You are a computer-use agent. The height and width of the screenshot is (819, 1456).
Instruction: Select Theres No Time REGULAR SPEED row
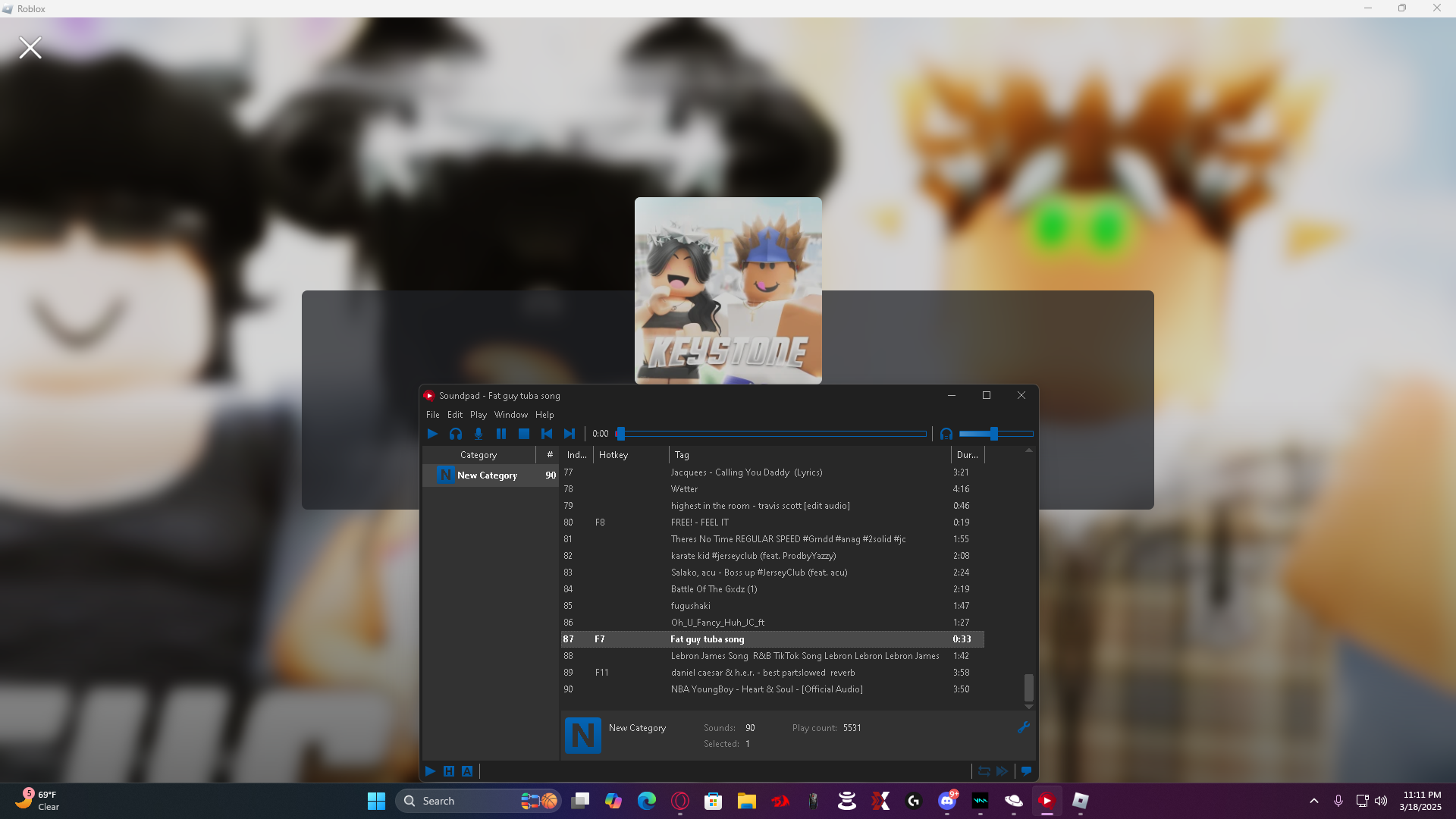773,539
